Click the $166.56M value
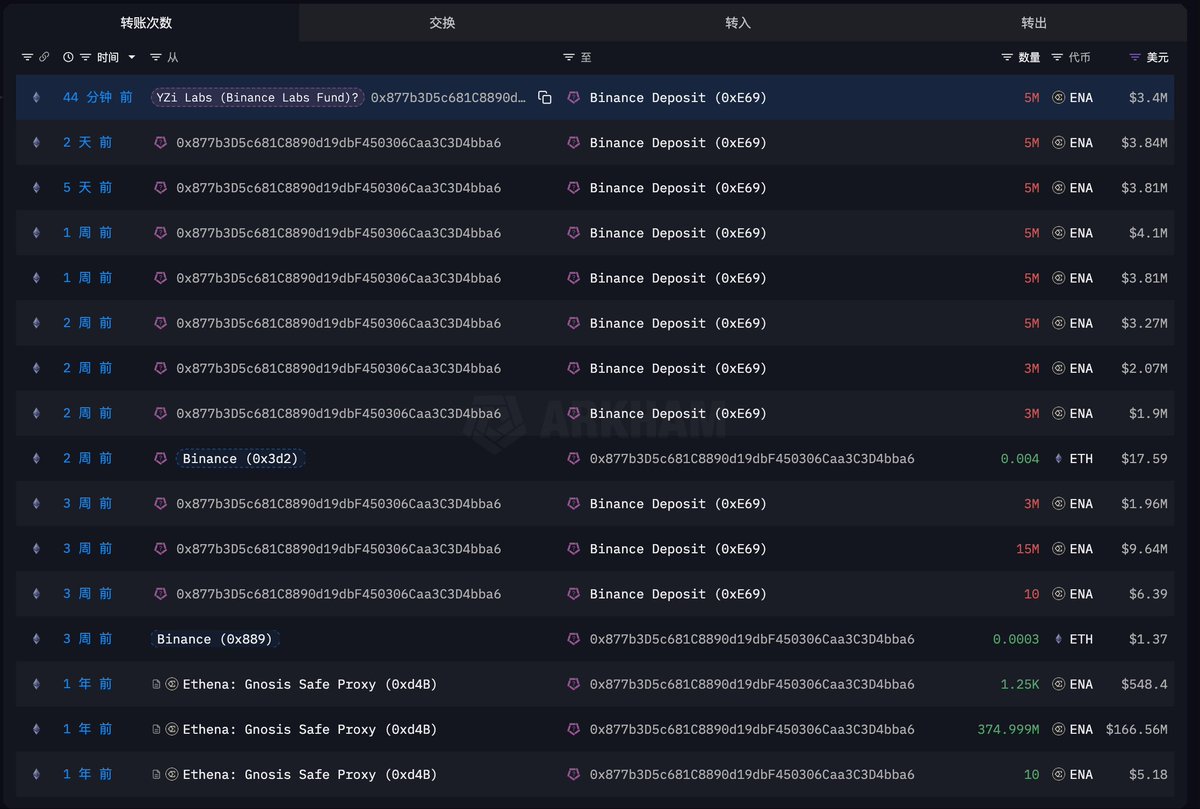1200x809 pixels. click(x=1137, y=729)
